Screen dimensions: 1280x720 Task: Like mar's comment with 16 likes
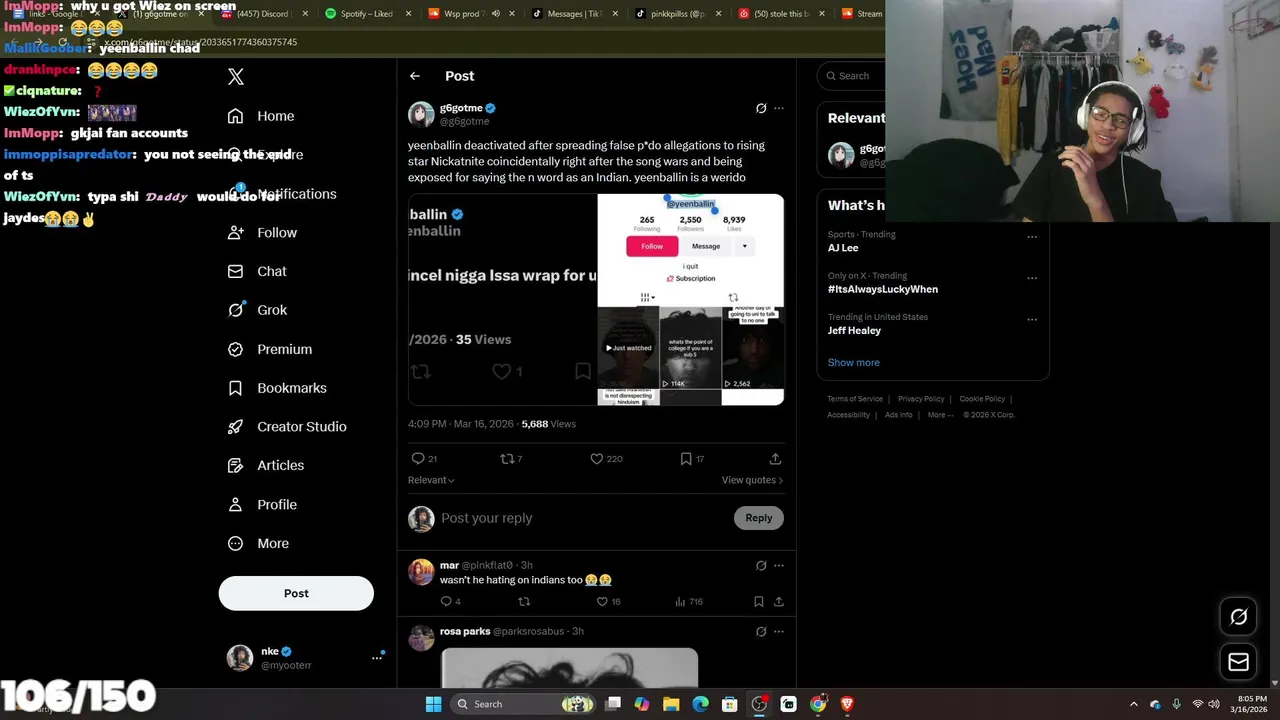pyautogui.click(x=602, y=601)
